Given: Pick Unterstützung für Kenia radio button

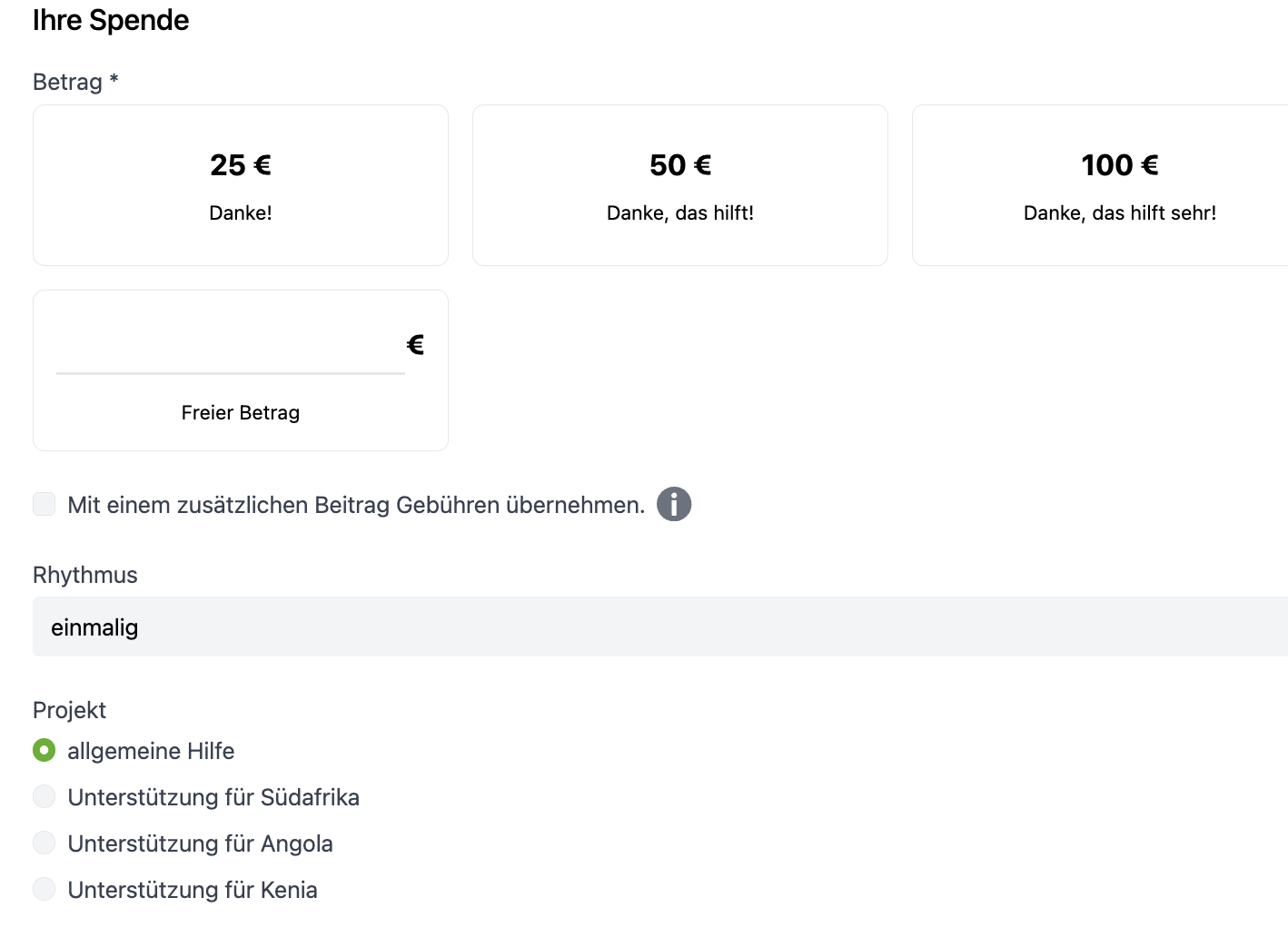Looking at the screenshot, I should pyautogui.click(x=44, y=889).
